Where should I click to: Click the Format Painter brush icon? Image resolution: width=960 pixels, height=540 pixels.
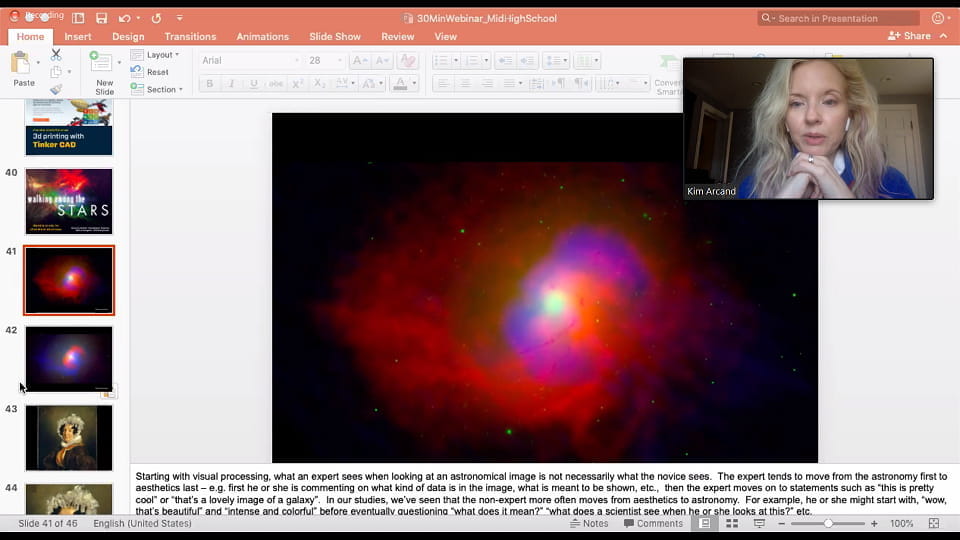56,89
